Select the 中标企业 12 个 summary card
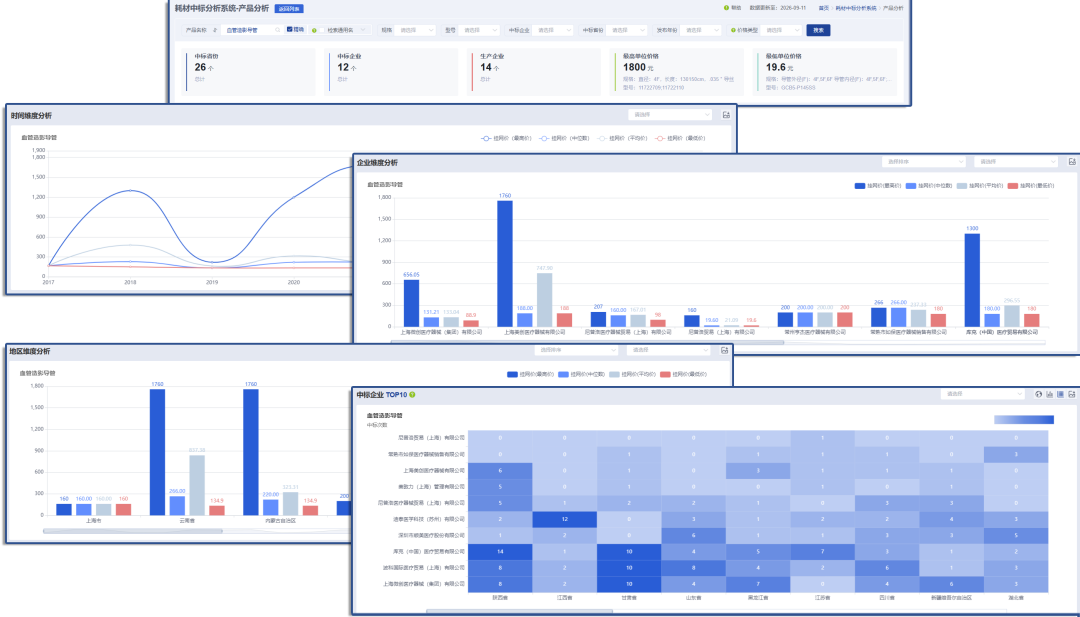This screenshot has width=1080, height=617. tap(391, 71)
